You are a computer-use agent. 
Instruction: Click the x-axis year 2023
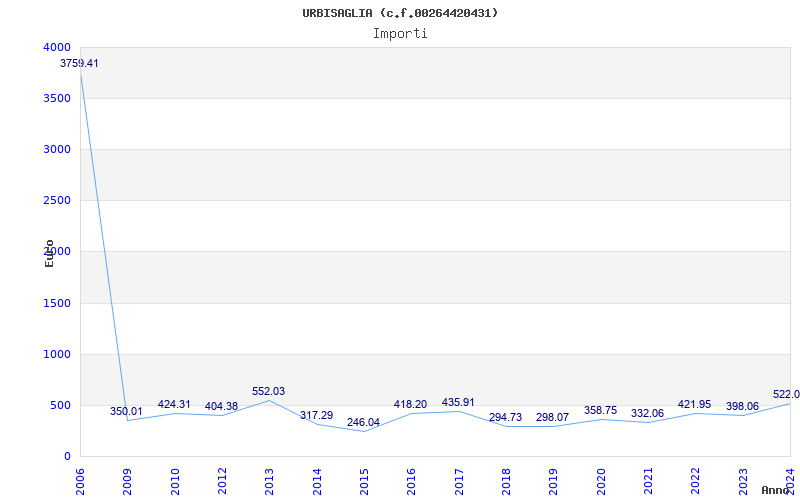click(743, 482)
